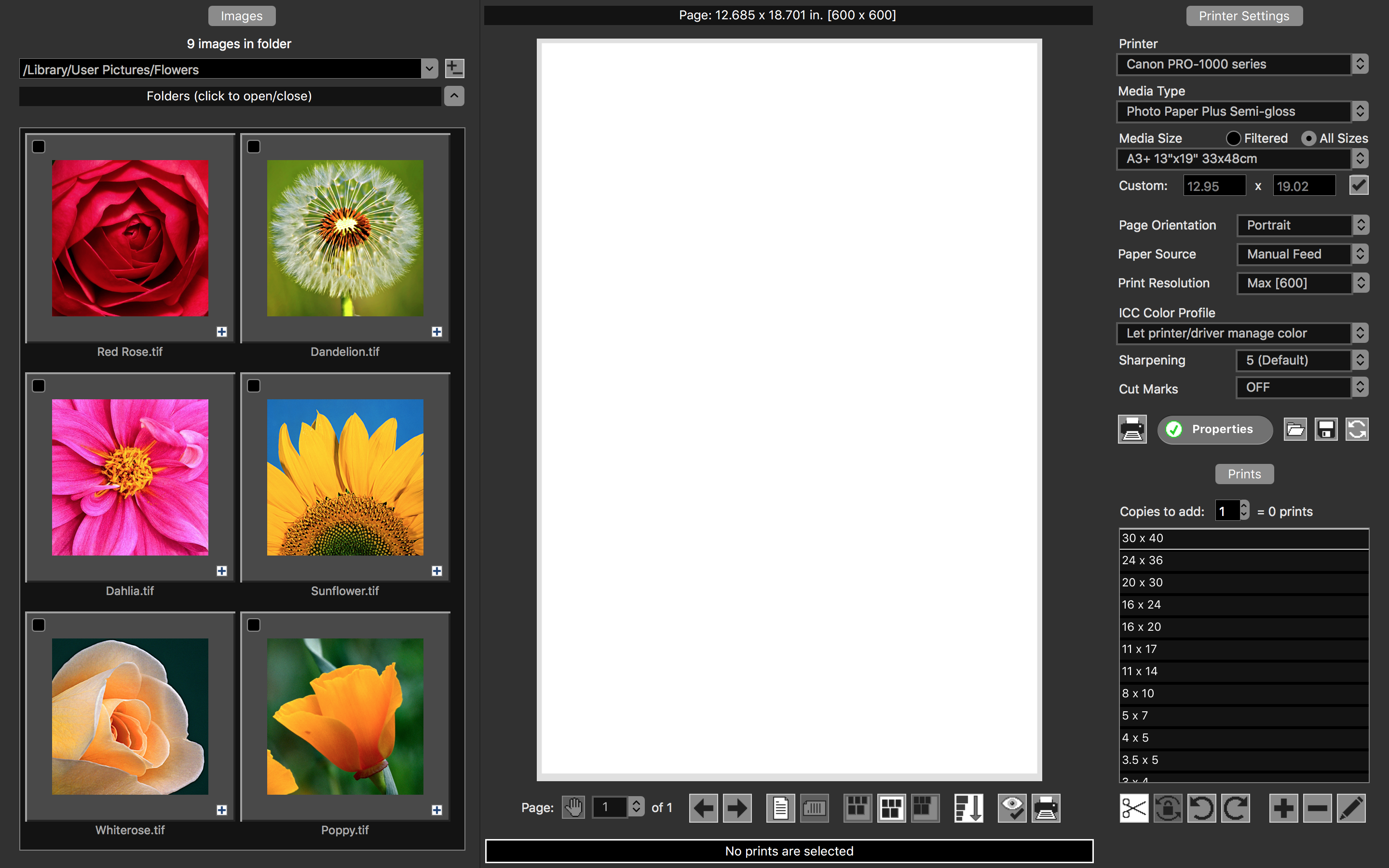Image resolution: width=1389 pixels, height=868 pixels.
Task: Select the pan hand tool next to Page
Action: point(573,807)
